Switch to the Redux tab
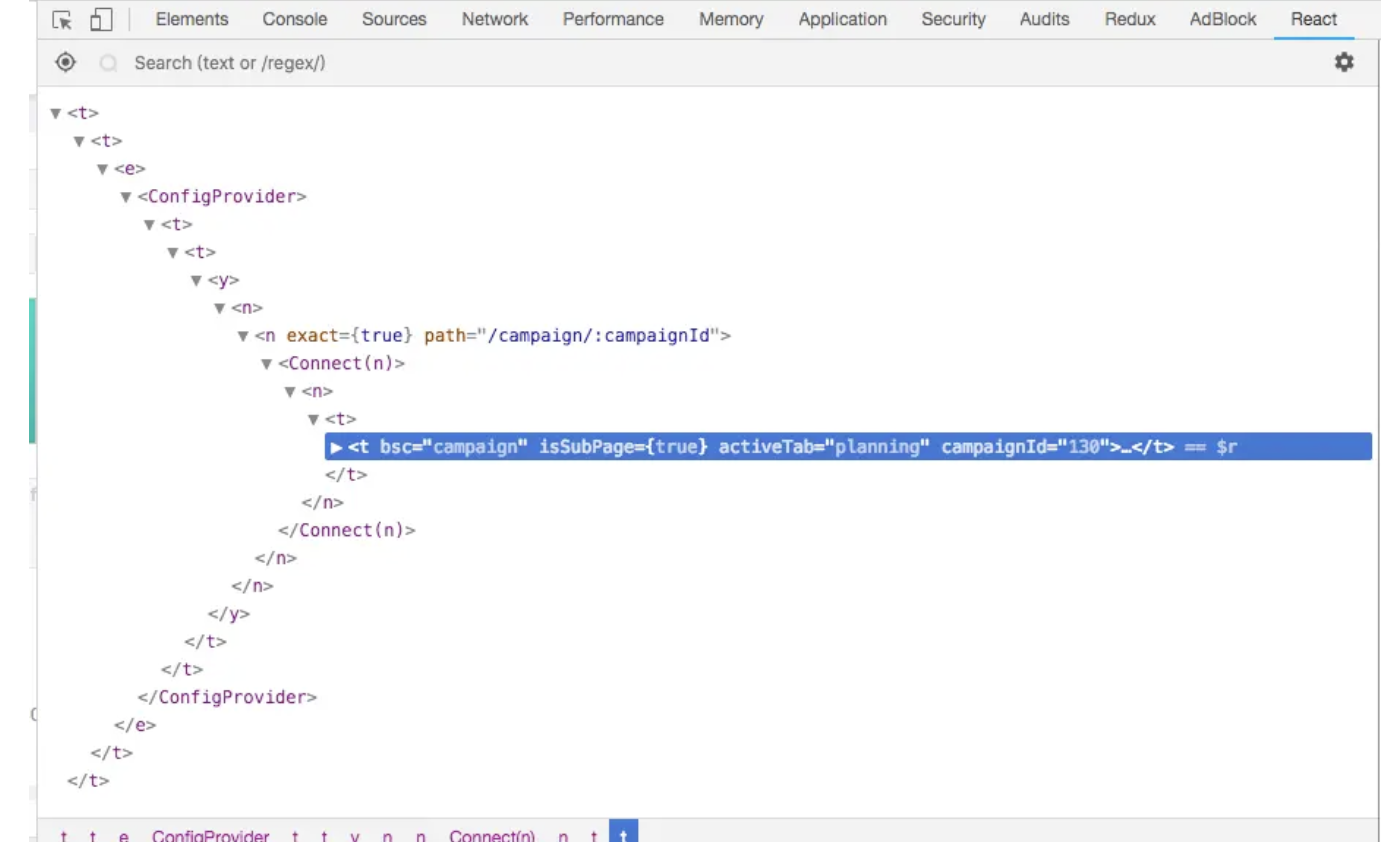 click(x=1129, y=19)
